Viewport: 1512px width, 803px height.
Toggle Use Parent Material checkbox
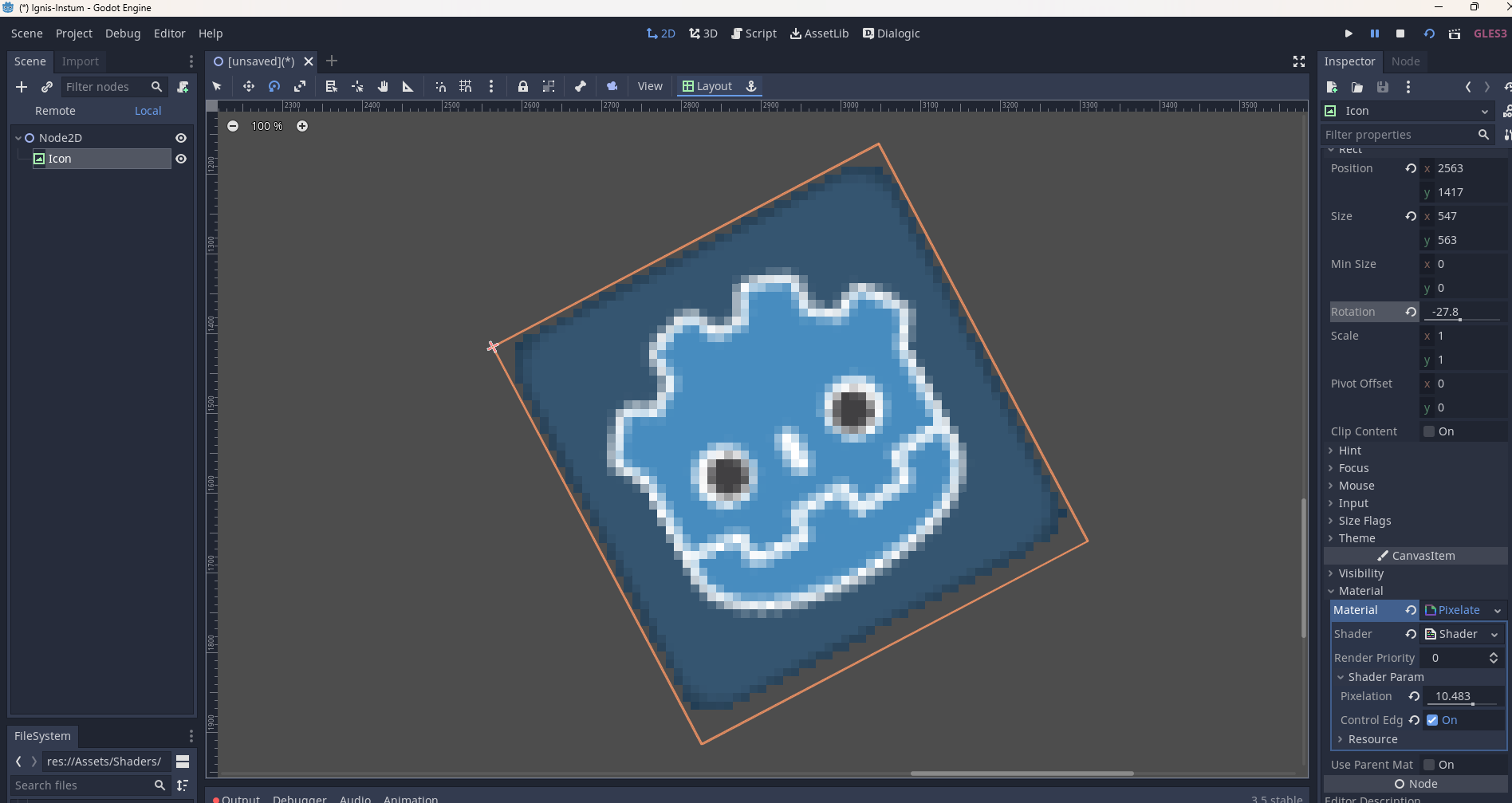click(1429, 765)
